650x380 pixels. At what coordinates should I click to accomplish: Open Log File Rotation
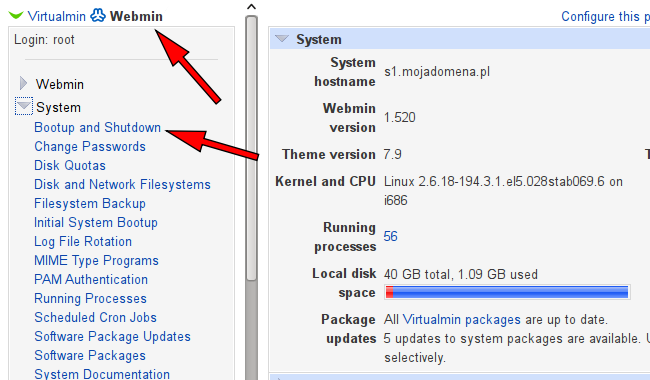83,242
